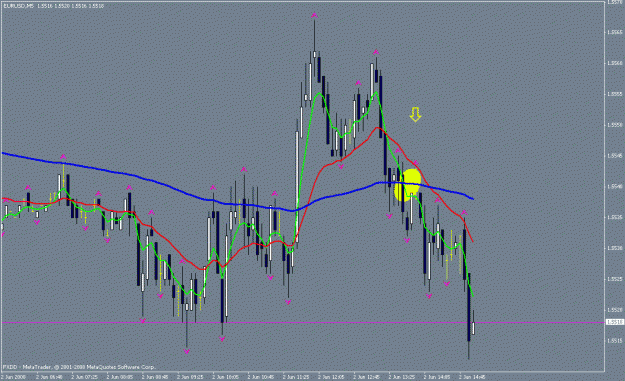Click the 2 Jun 07:25 time label
The image size is (625, 381).
[x=85, y=377]
